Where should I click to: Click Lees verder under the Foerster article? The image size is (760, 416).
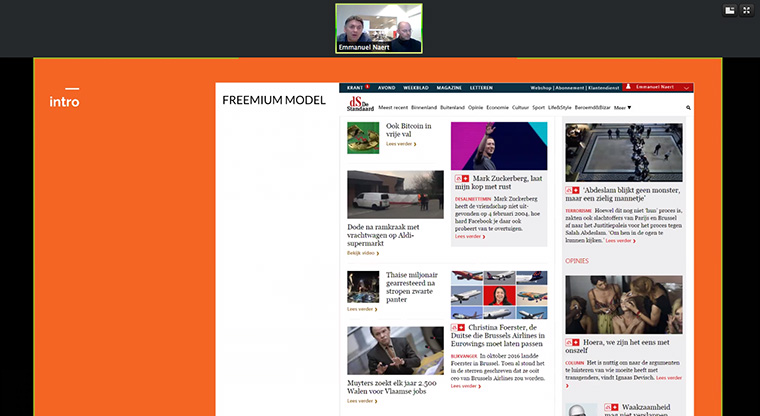[x=466, y=386]
